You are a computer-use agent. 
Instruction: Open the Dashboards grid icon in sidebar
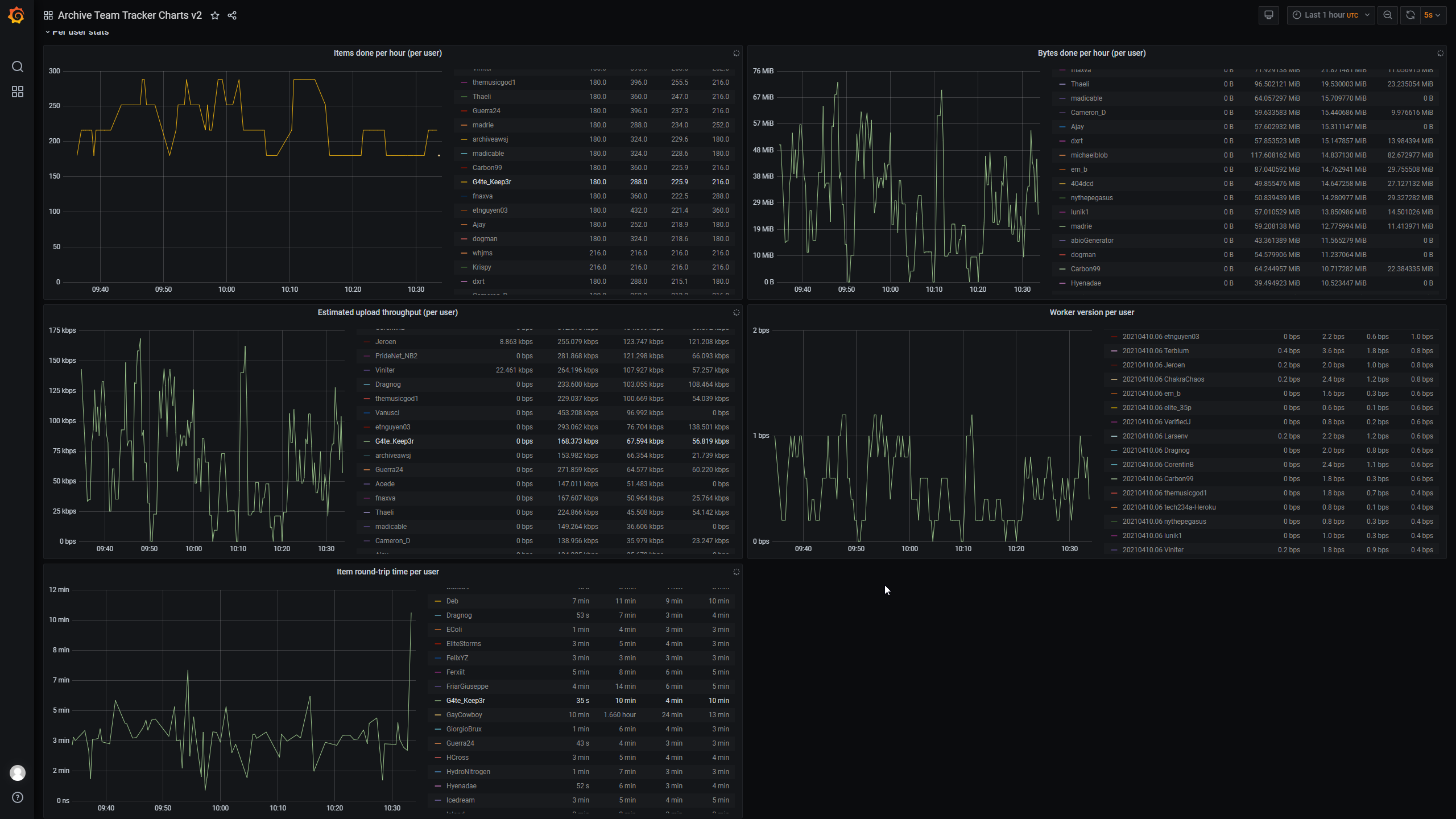(18, 92)
